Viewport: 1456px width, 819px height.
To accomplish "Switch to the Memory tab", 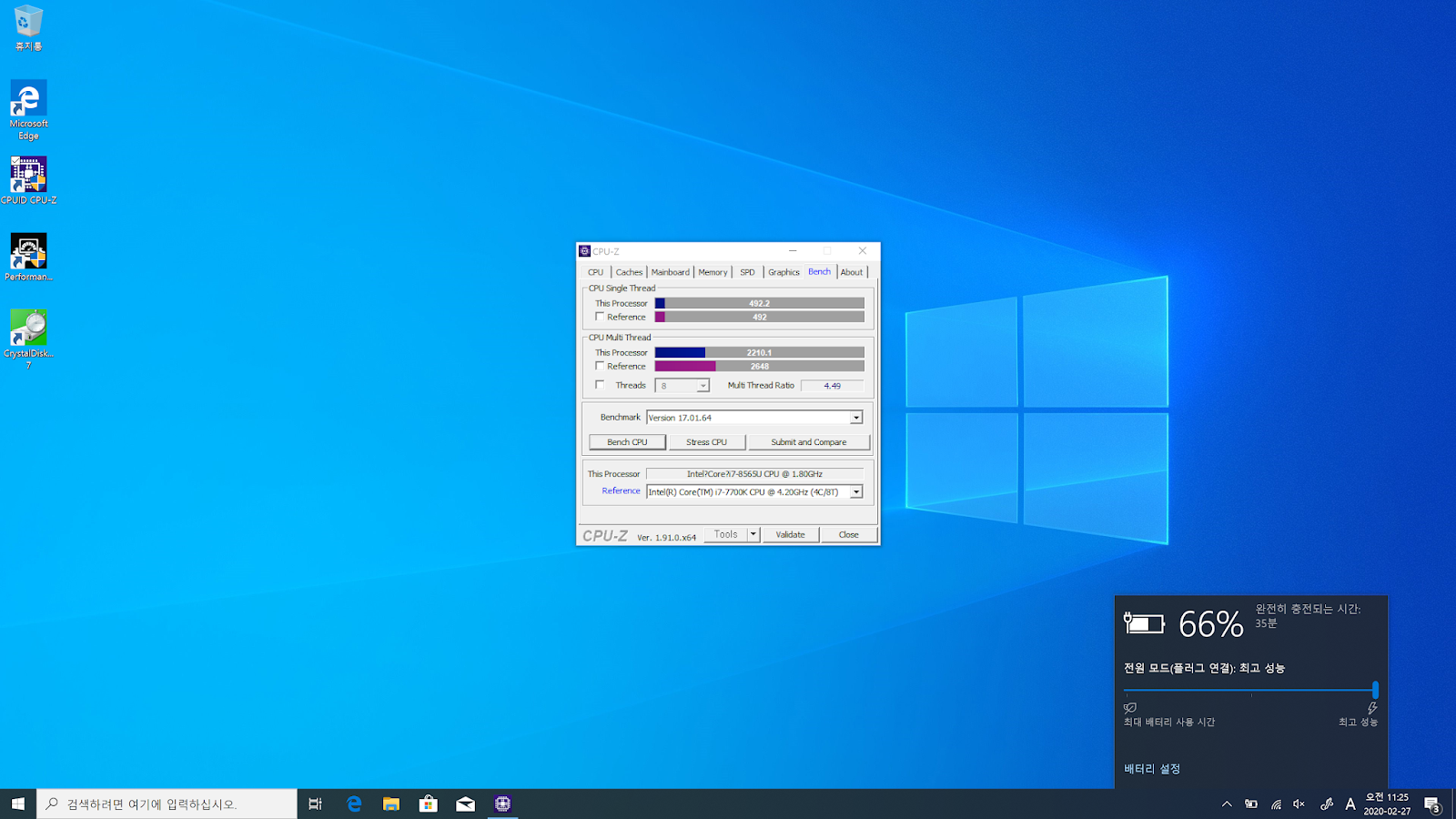I will (x=713, y=272).
